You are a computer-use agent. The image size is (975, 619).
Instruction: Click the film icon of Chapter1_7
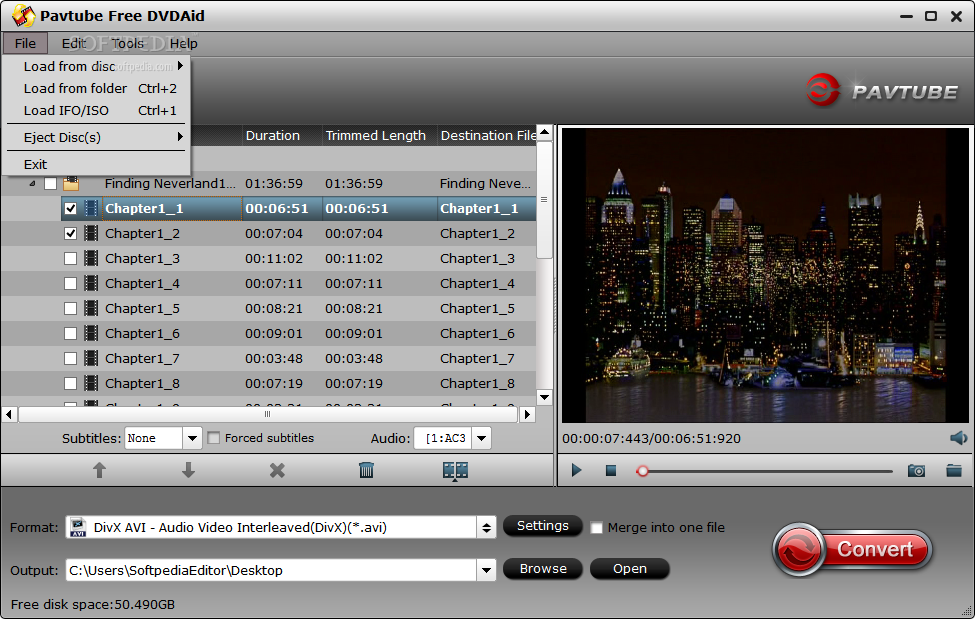point(91,358)
